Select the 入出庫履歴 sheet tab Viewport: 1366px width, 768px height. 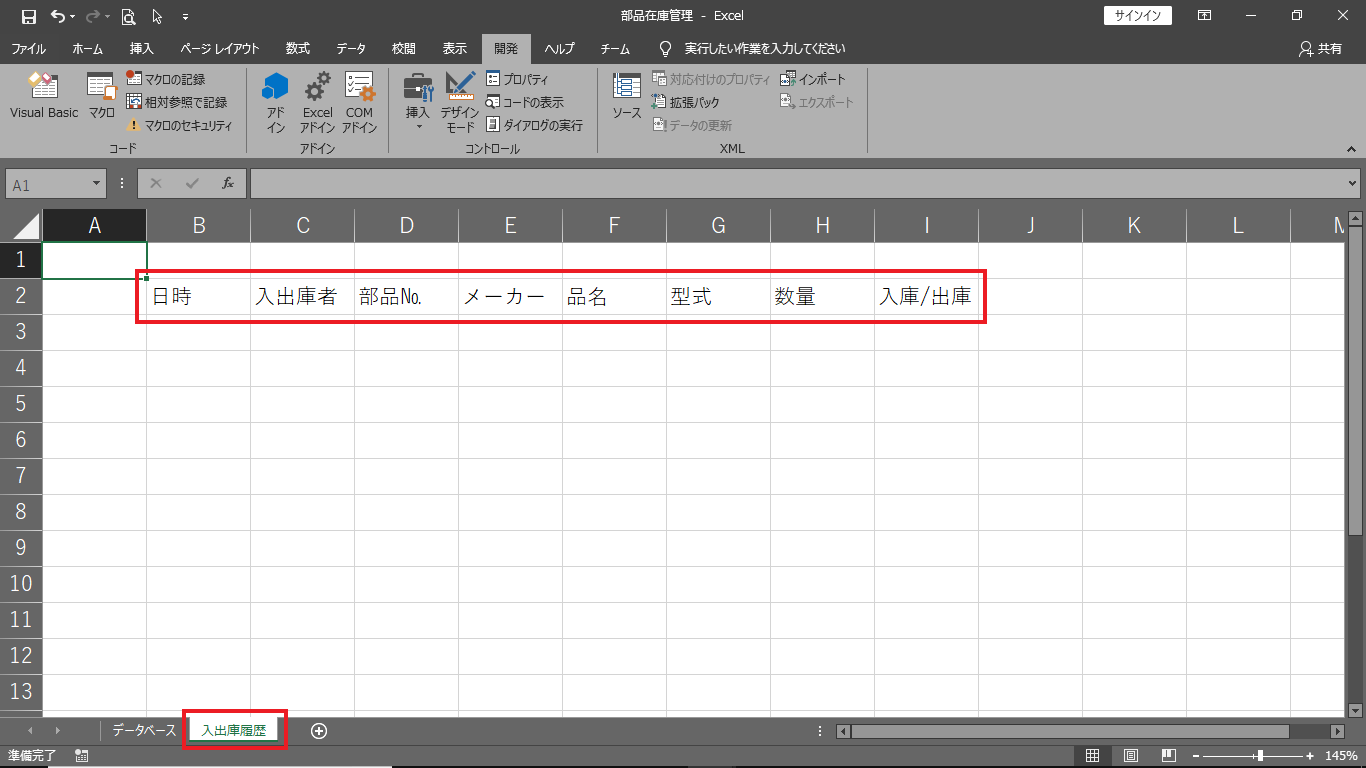click(x=234, y=731)
